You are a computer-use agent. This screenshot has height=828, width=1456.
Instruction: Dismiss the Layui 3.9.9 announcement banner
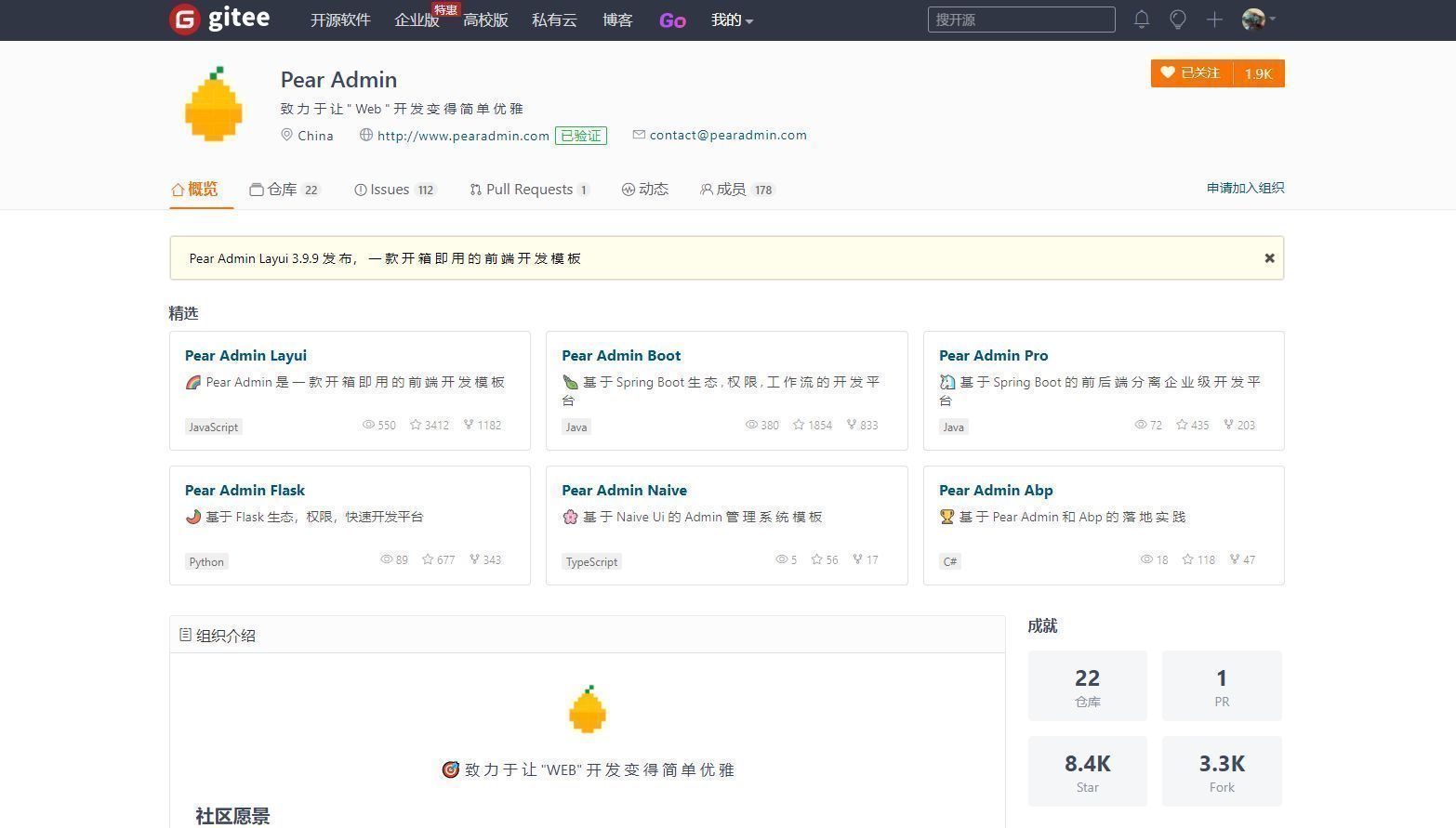(x=1269, y=258)
